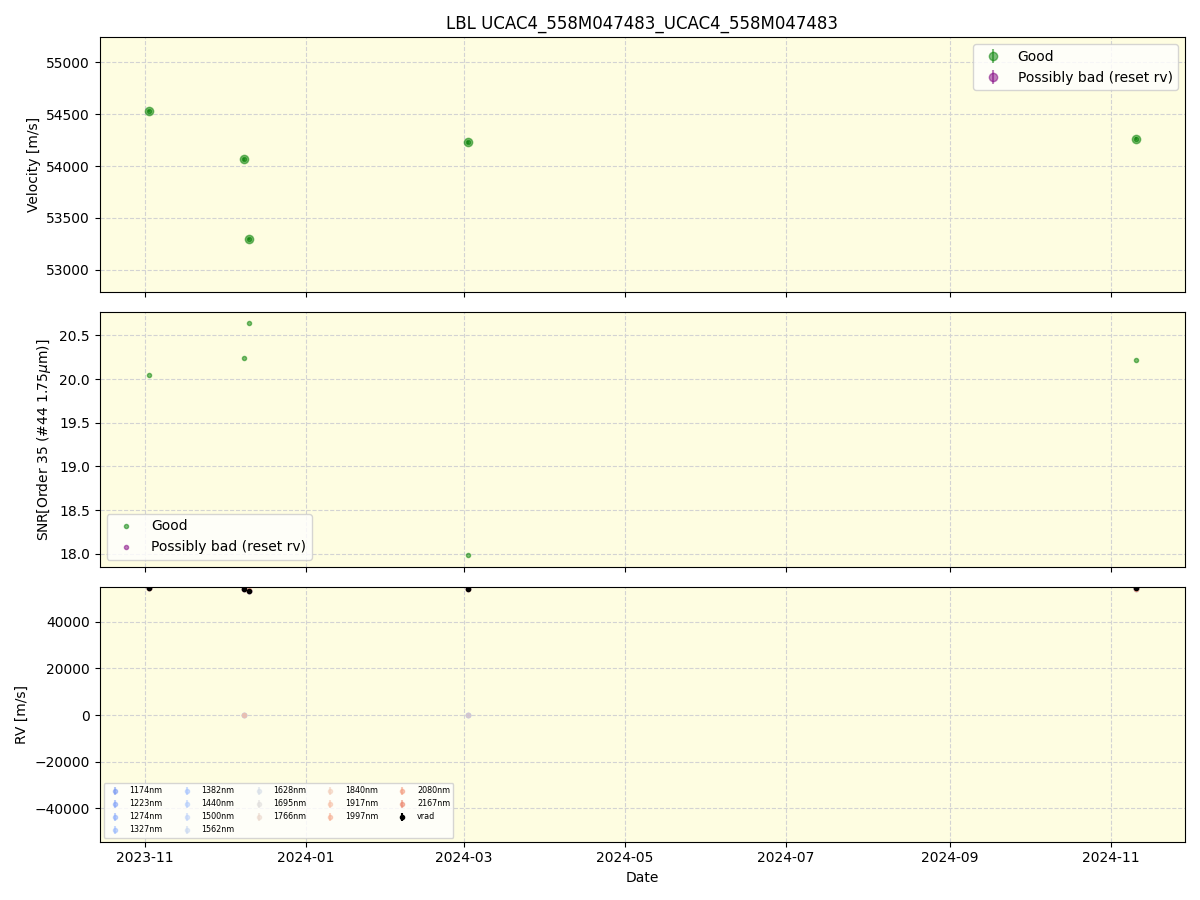Click the 53500 velocity tick label
The height and width of the screenshot is (900, 1200).
tap(69, 219)
